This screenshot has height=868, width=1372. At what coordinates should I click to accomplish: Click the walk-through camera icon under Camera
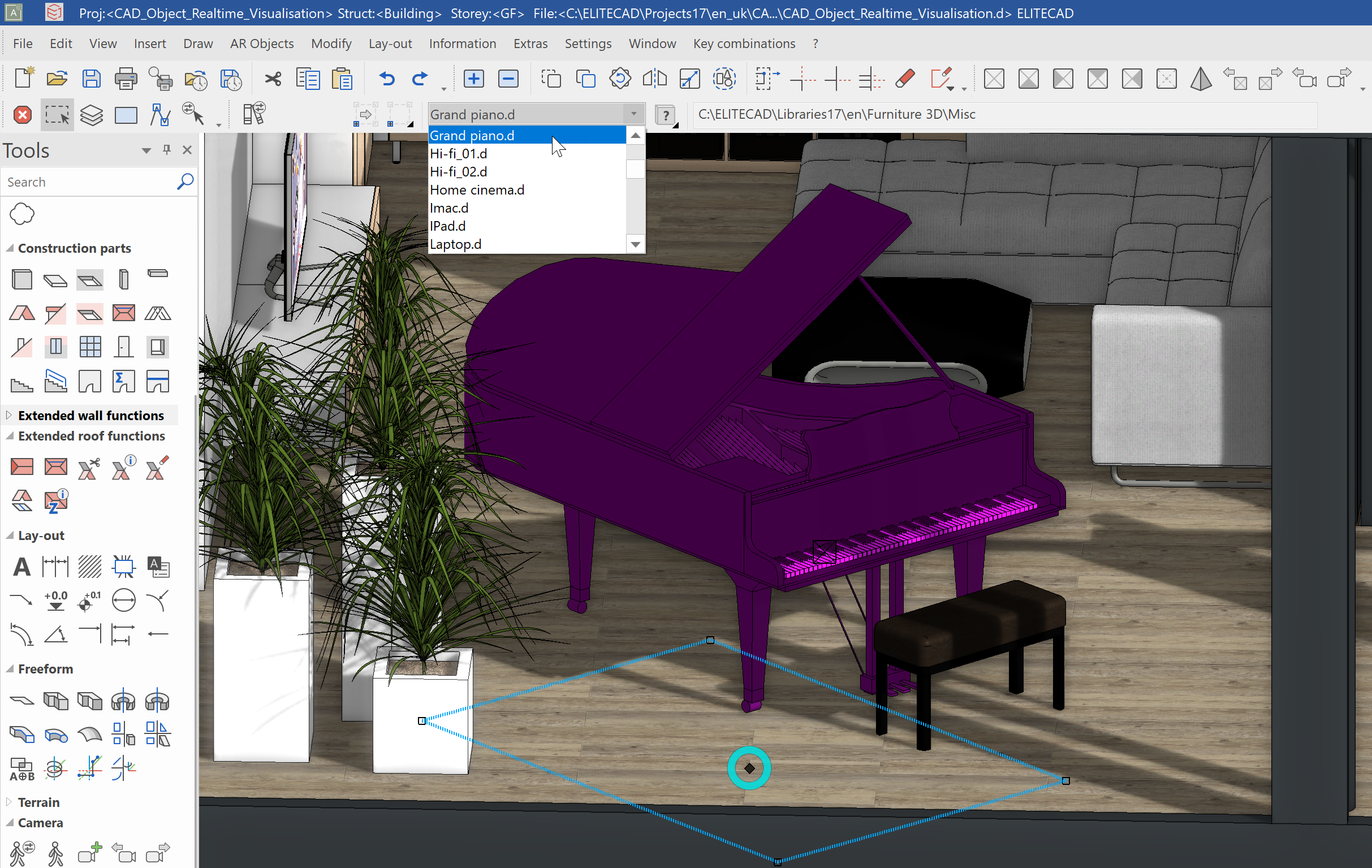pyautogui.click(x=55, y=852)
